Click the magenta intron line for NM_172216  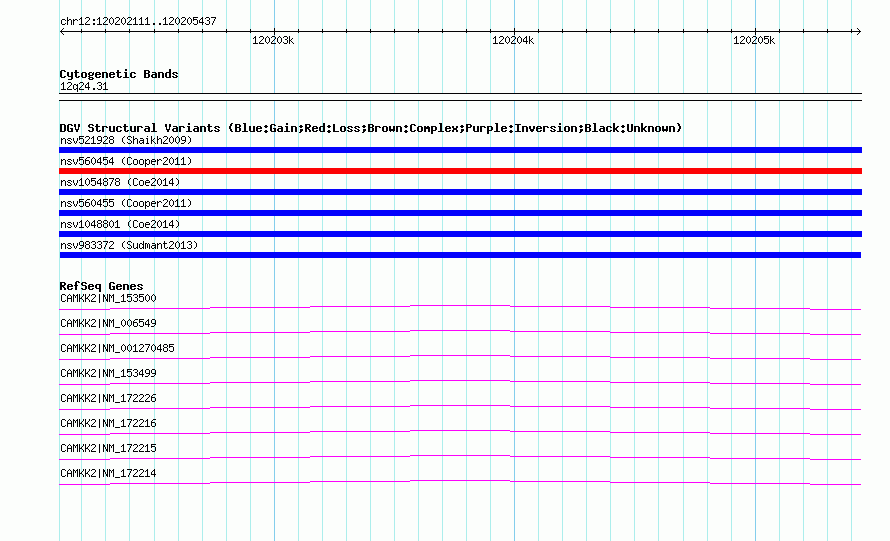click(x=460, y=431)
